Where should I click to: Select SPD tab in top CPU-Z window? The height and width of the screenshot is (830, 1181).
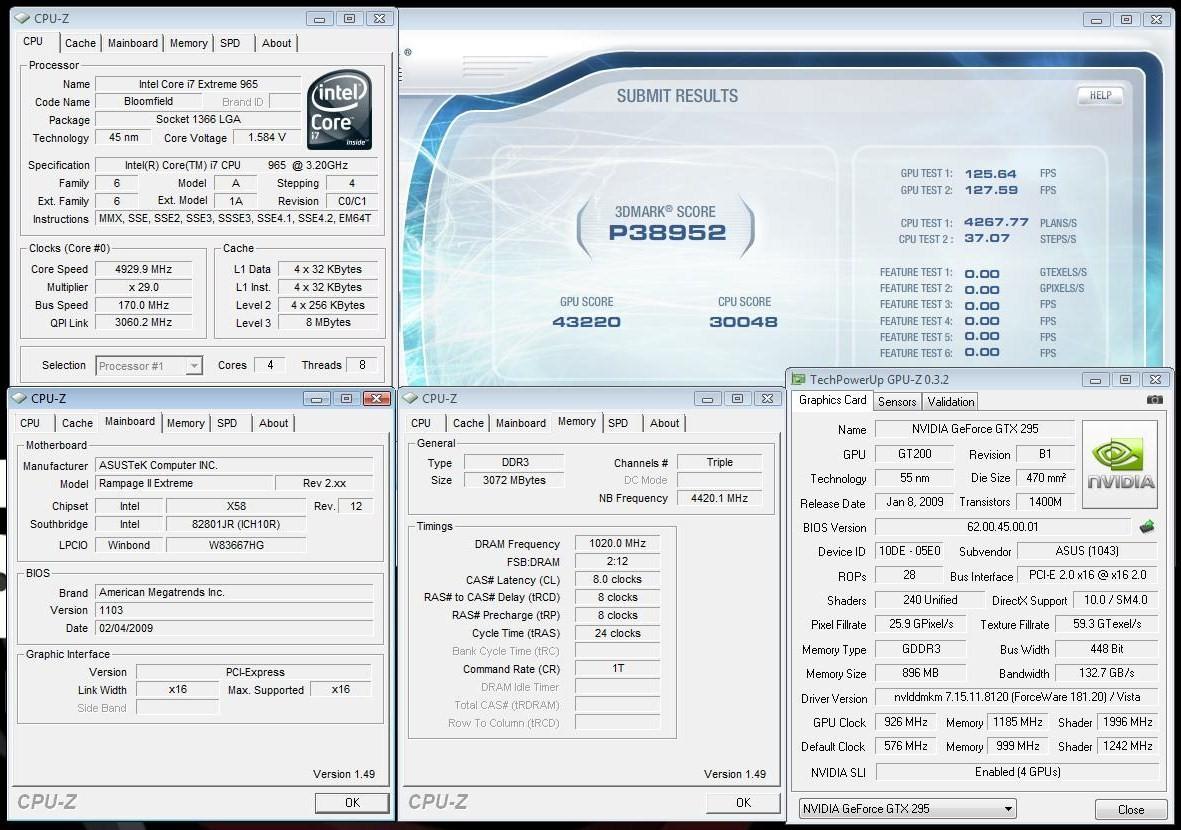tap(230, 43)
